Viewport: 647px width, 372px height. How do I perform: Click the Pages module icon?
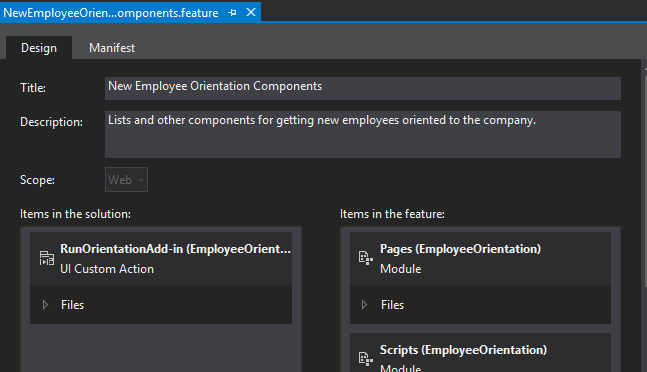366,258
